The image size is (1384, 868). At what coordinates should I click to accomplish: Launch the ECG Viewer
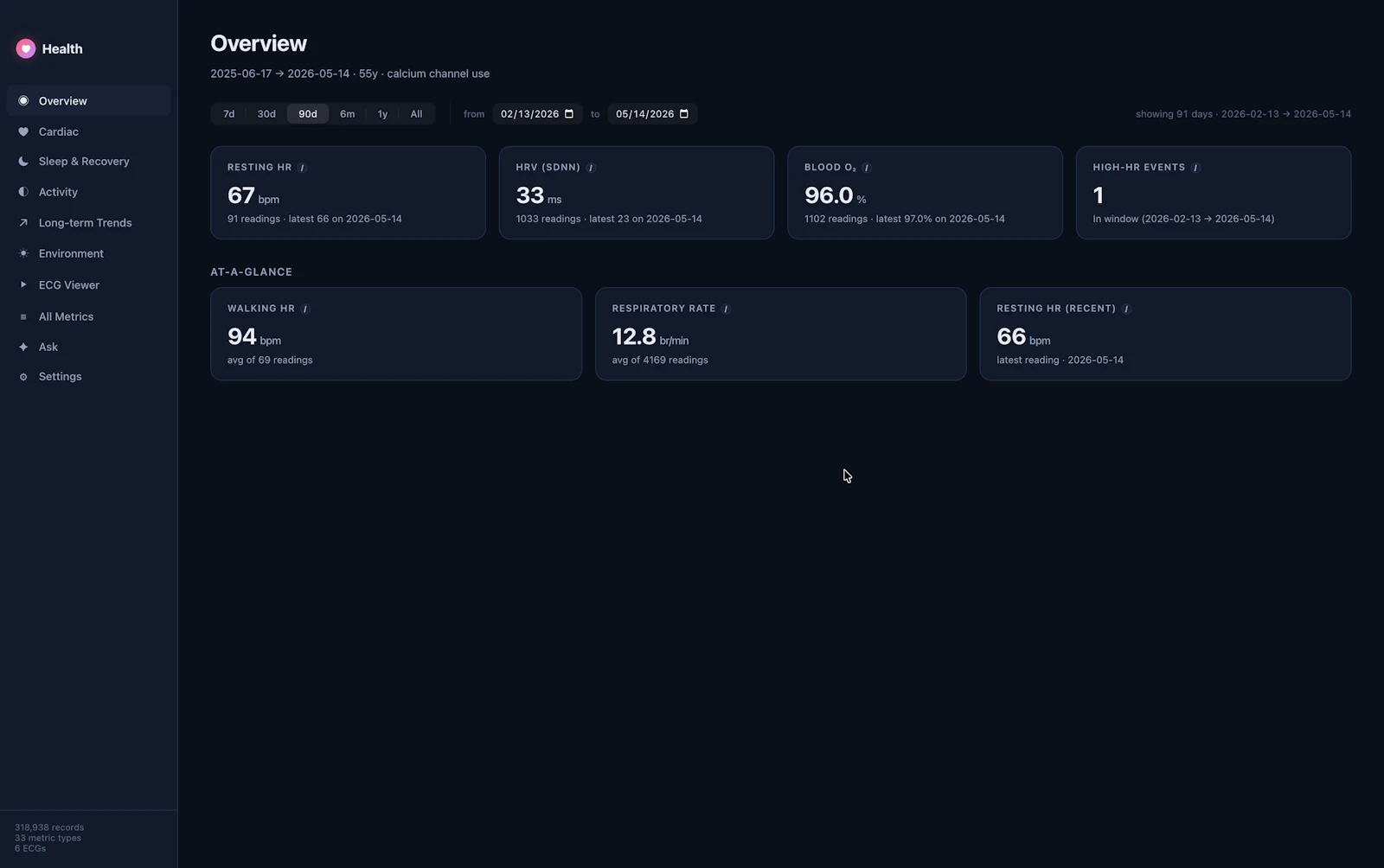click(x=88, y=284)
